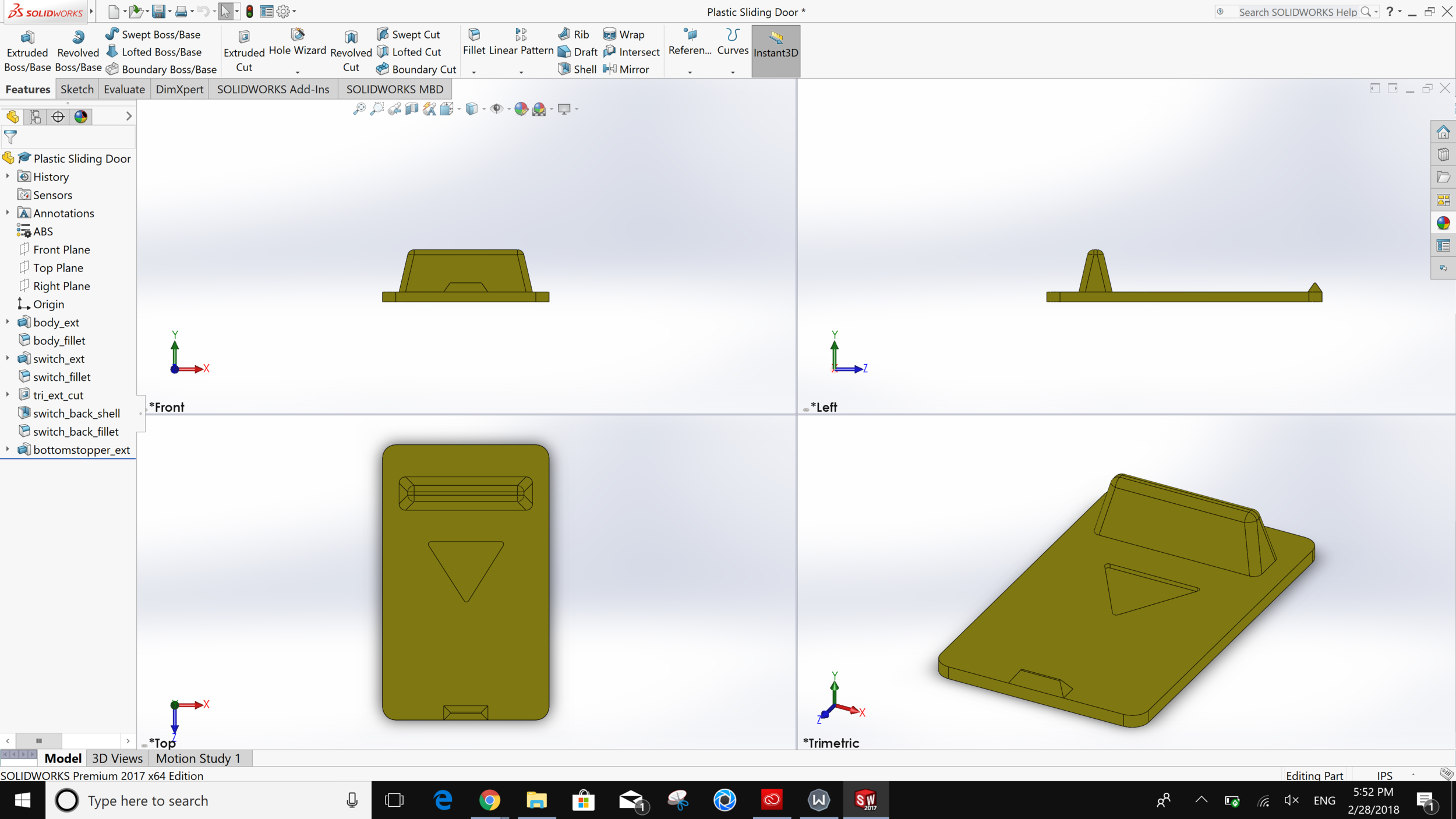This screenshot has width=1456, height=819.
Task: Open the Curves dropdown arrow
Action: click(733, 72)
